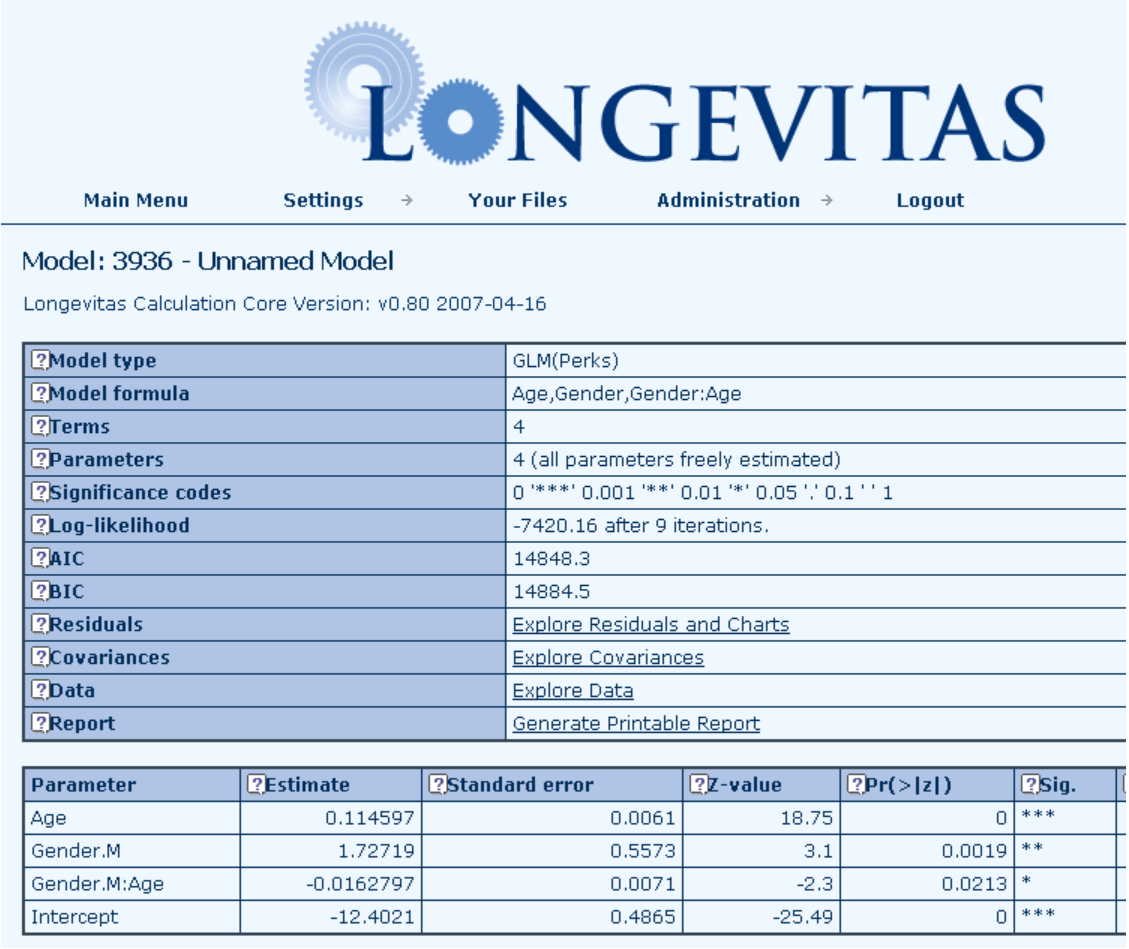Click the p-value 0.0019 for Gender.M

pos(974,851)
